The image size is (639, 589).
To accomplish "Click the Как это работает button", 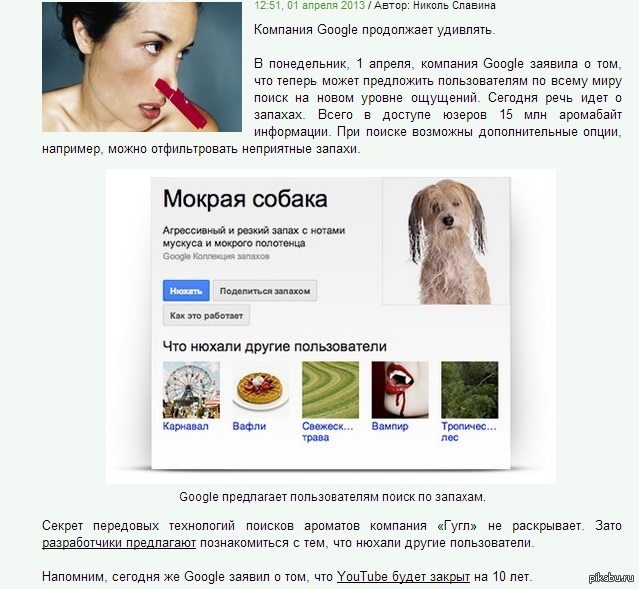I will pyautogui.click(x=206, y=315).
